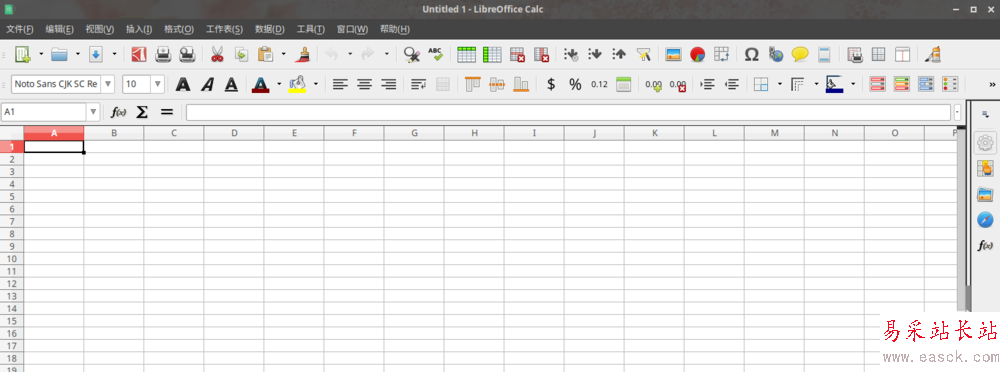
Task: Sort ascending with the down-arrow icon
Action: tap(594, 55)
